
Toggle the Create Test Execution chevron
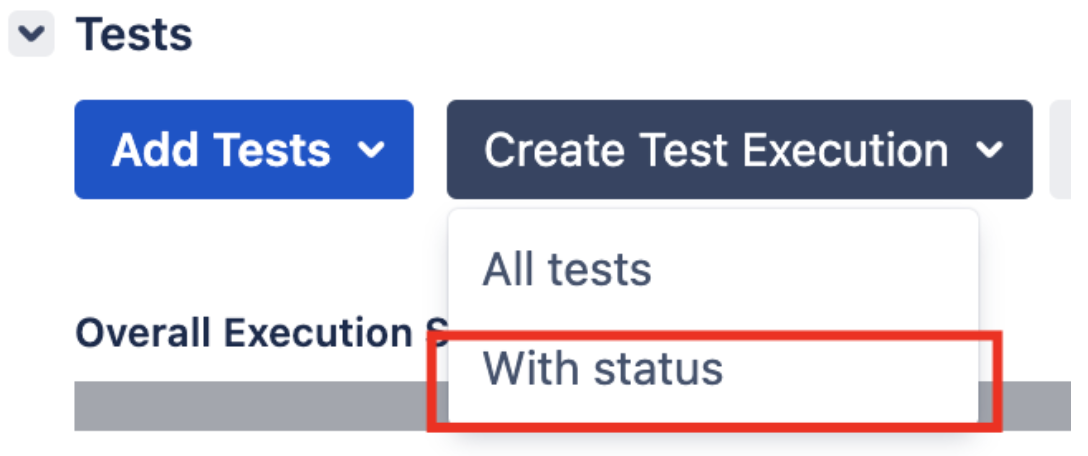(x=989, y=150)
